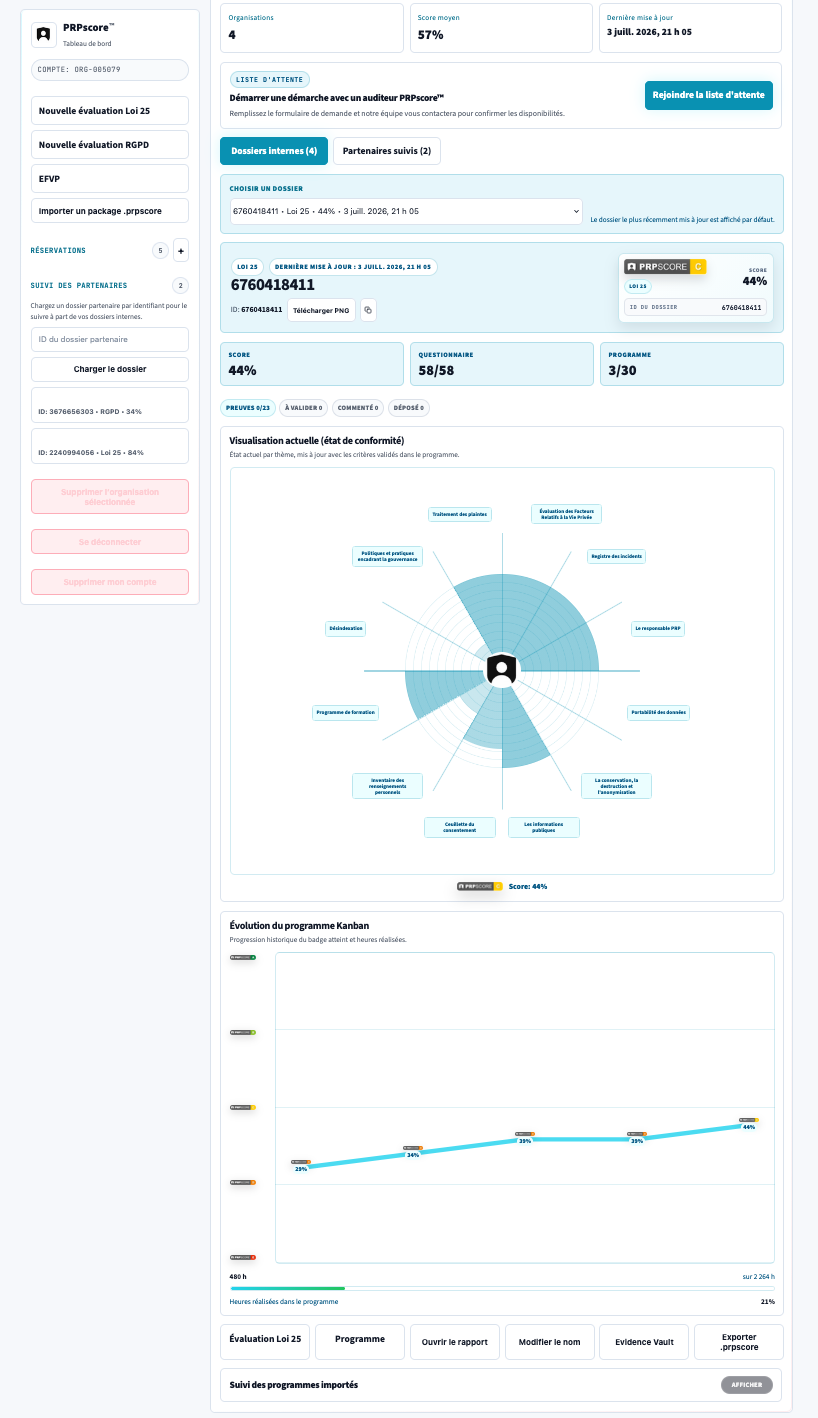Click Importer un package .prpscore
This screenshot has width=818, height=1418.
pyautogui.click(x=110, y=212)
